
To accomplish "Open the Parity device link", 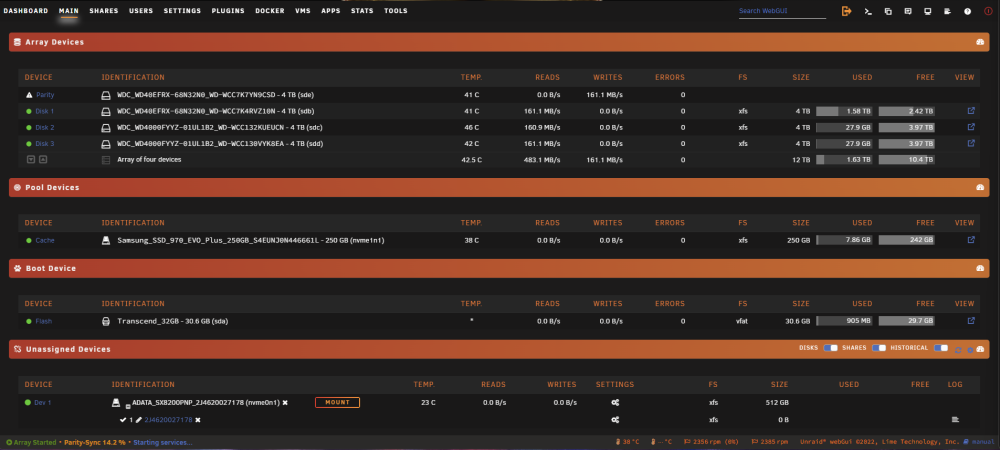I will pyautogui.click(x=45, y=95).
